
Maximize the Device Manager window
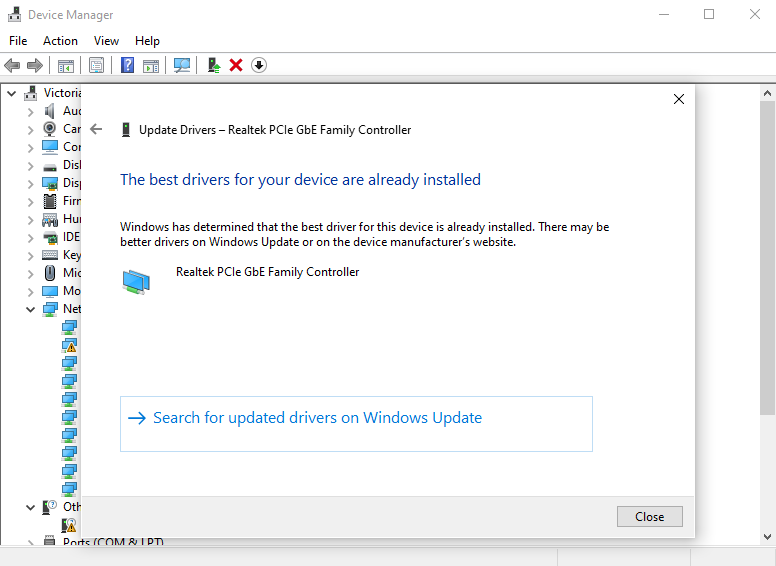click(709, 14)
